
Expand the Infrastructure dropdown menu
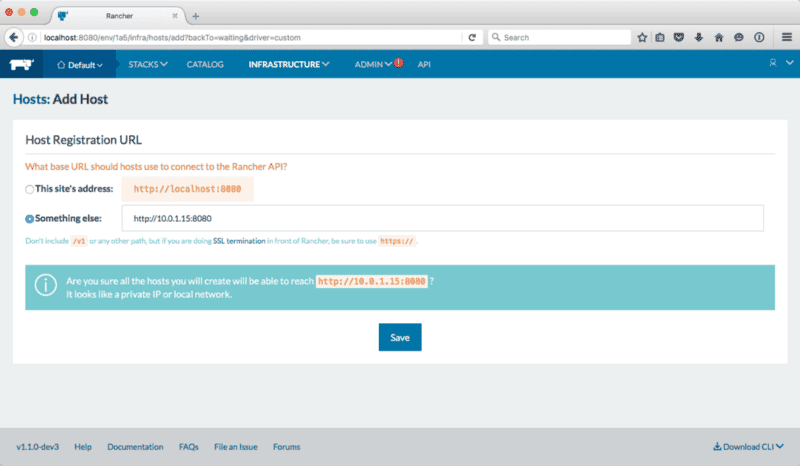(x=289, y=64)
